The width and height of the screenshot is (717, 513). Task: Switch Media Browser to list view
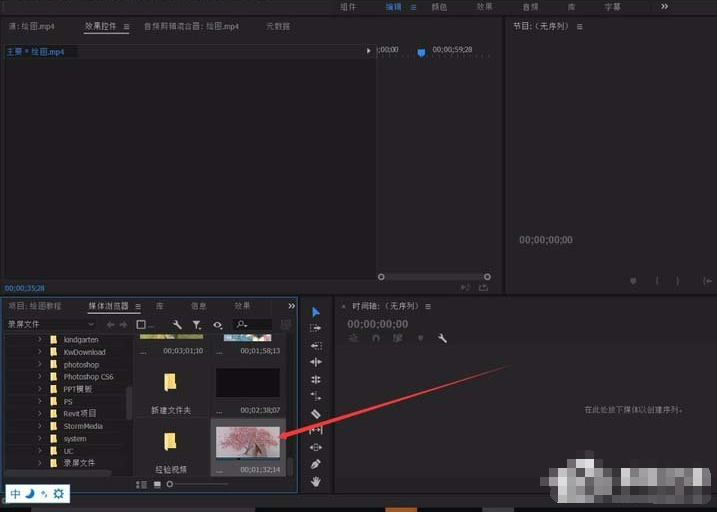point(141,484)
